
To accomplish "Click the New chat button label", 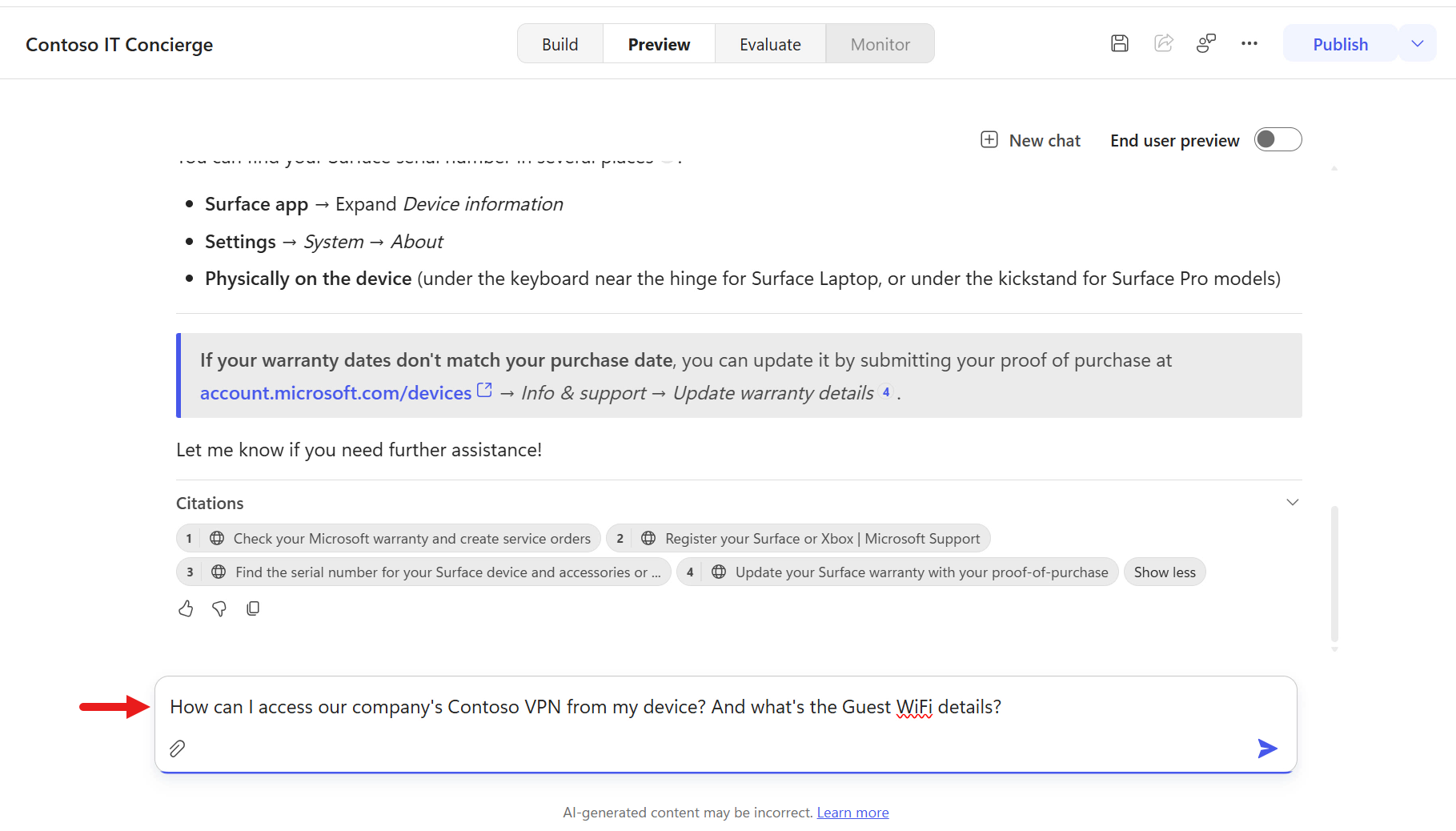I will 1045,141.
